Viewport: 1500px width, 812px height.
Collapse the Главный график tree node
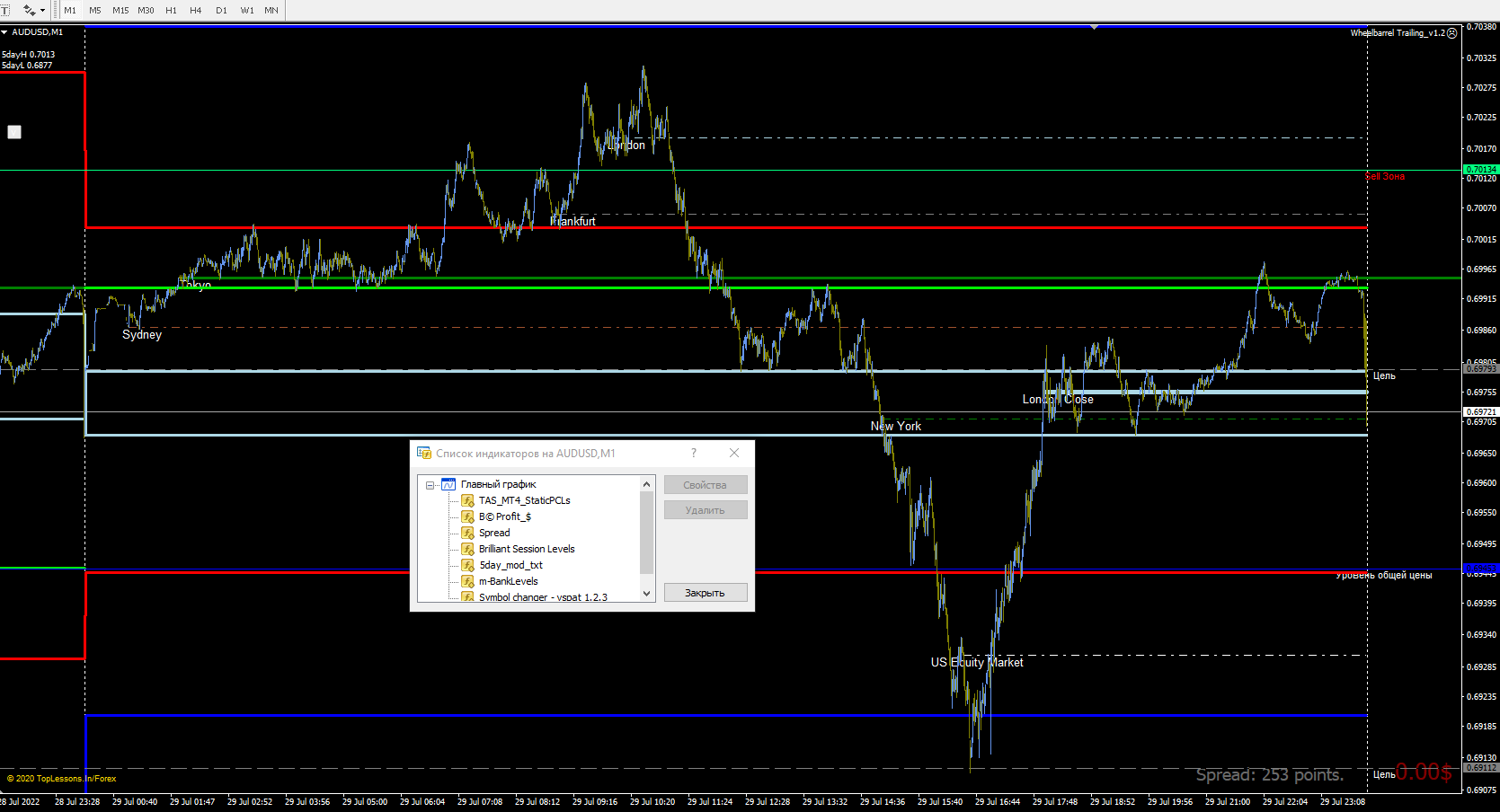[430, 485]
